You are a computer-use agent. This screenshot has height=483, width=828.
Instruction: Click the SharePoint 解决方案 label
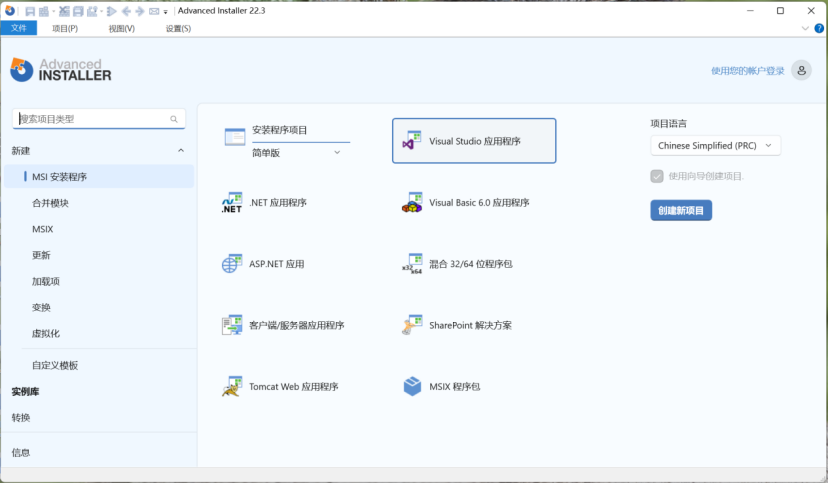(471, 325)
